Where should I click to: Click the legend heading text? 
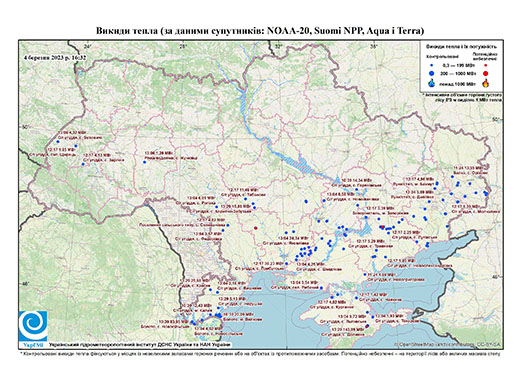coord(461,47)
